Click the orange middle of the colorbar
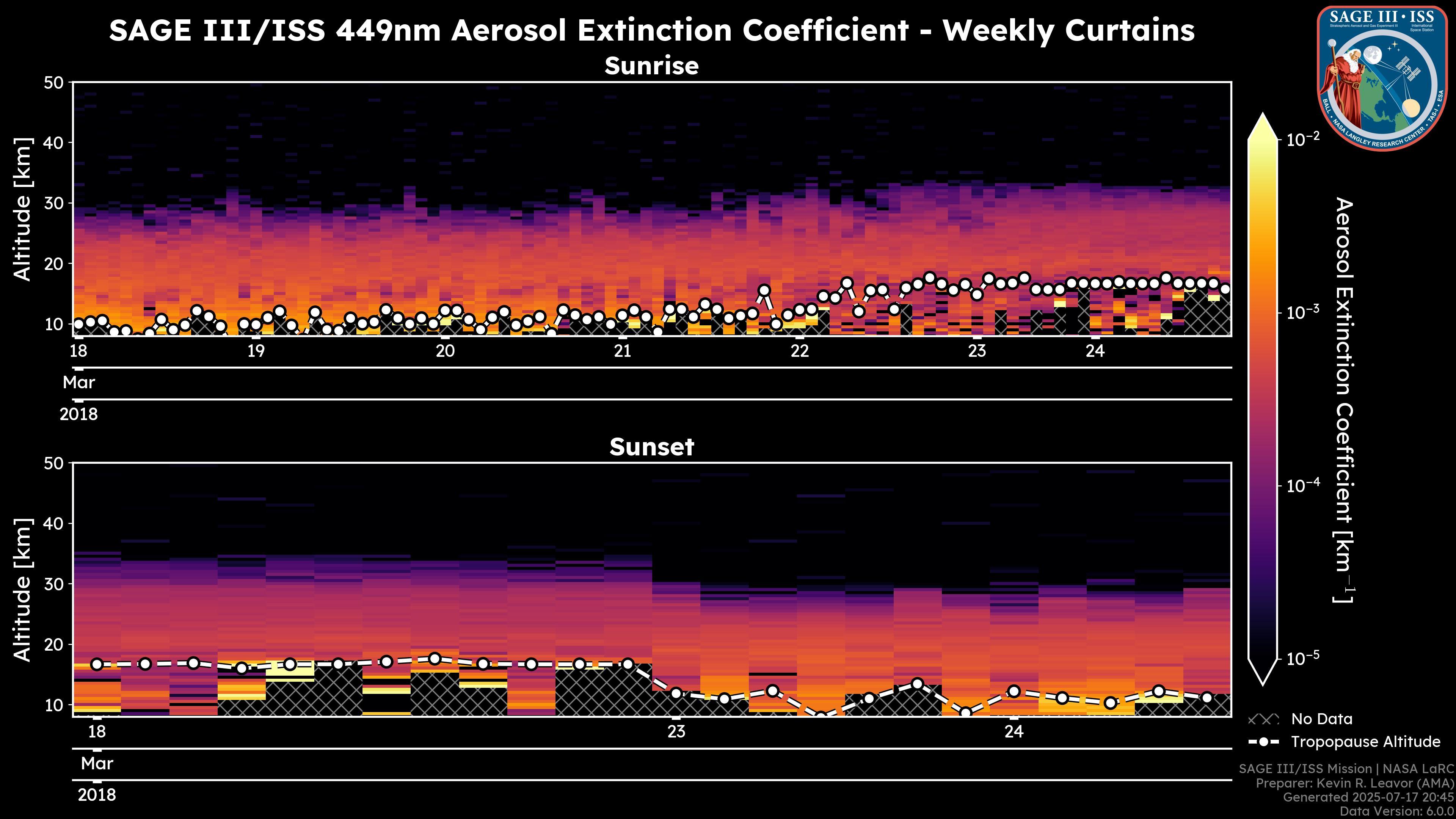The width and height of the screenshot is (1456, 819). (1263, 271)
